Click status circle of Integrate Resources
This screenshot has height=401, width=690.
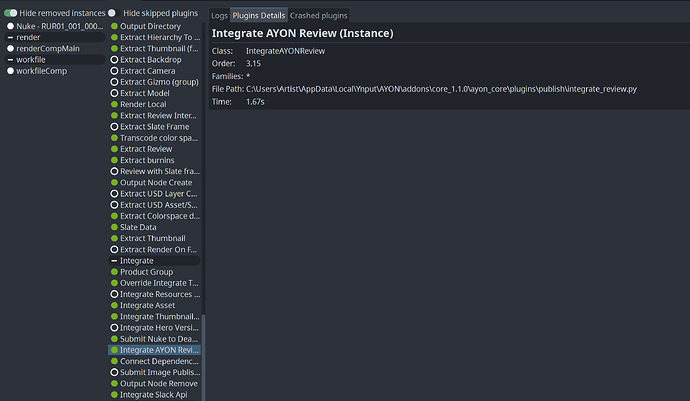114,294
